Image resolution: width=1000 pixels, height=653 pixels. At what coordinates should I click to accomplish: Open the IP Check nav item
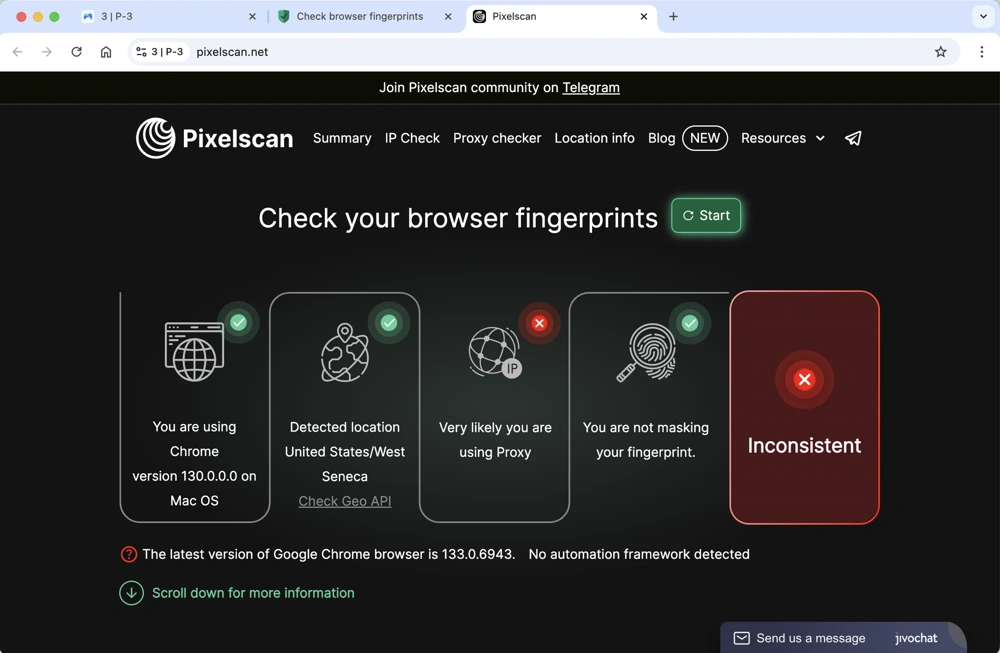click(412, 138)
